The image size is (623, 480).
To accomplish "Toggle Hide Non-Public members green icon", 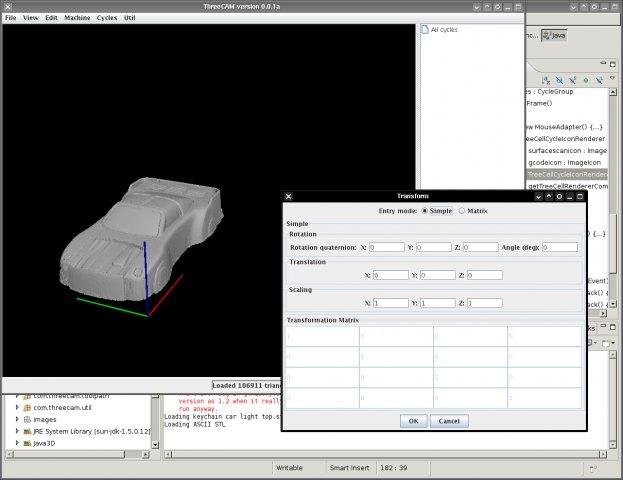I will (586, 80).
